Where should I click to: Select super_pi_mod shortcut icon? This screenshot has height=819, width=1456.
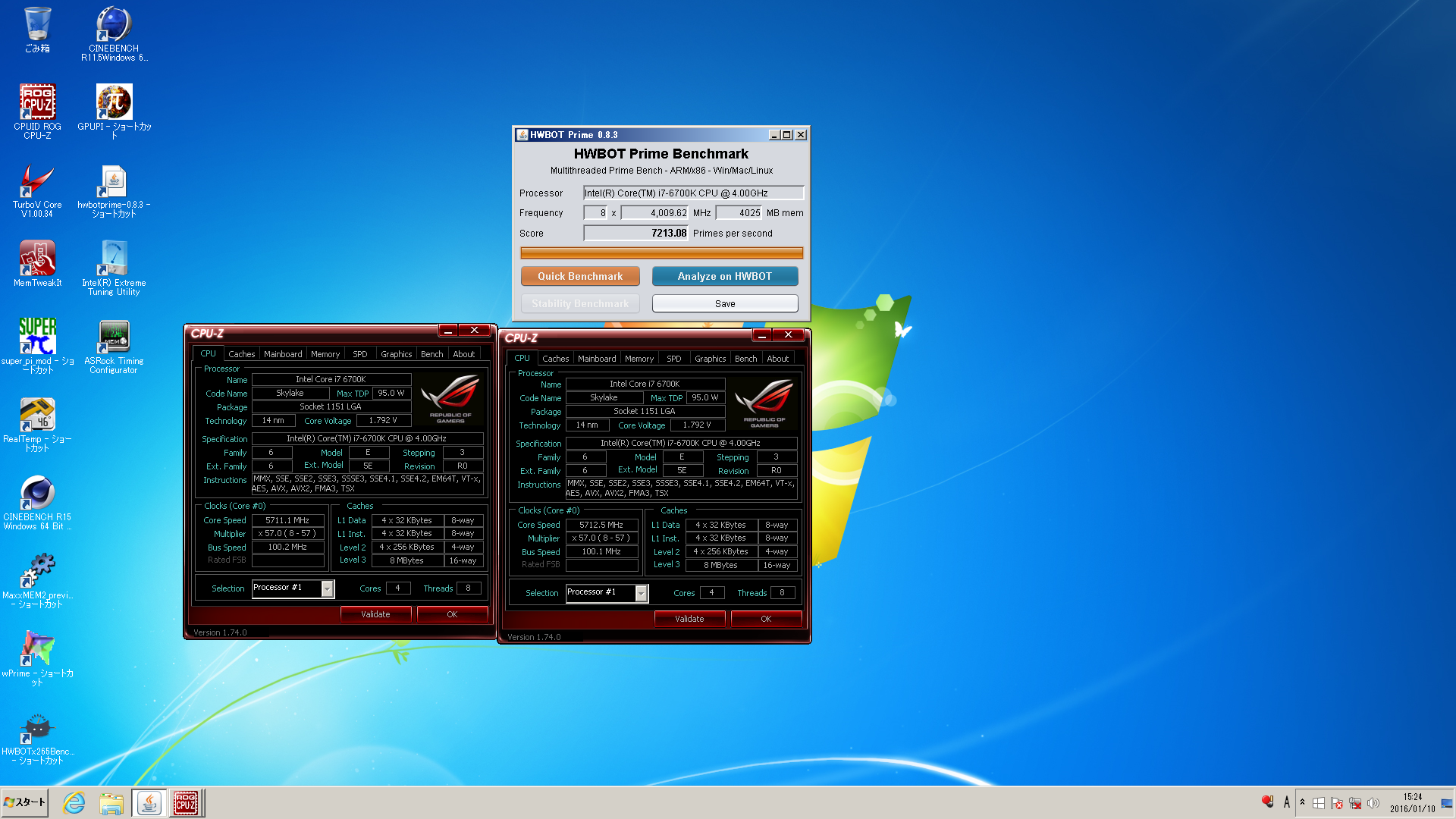[37, 347]
